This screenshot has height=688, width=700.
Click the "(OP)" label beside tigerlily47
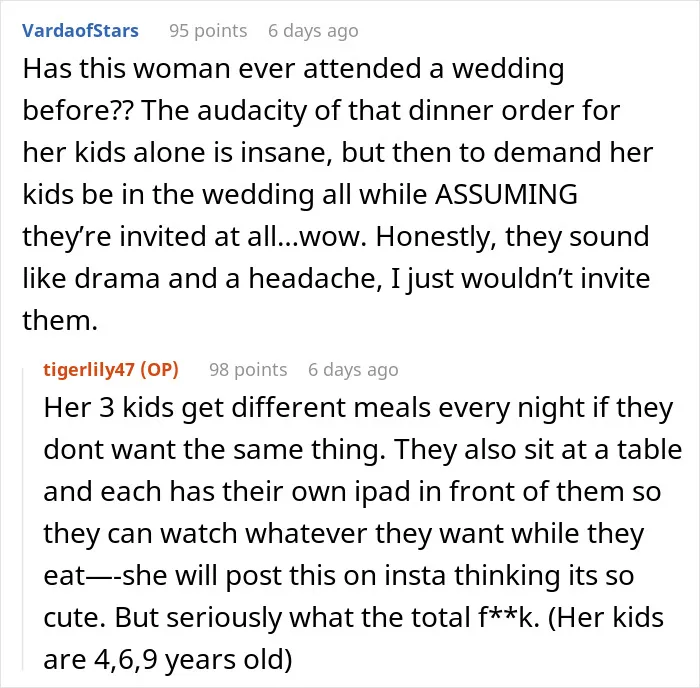159,370
